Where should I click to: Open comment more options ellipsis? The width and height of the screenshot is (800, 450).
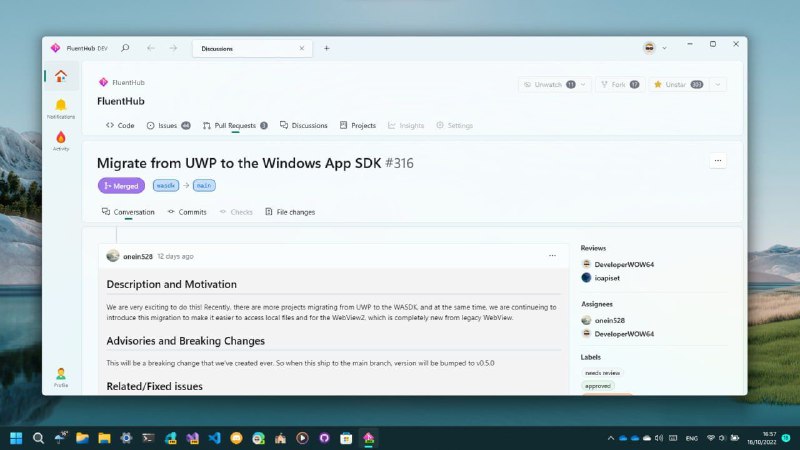pos(552,256)
